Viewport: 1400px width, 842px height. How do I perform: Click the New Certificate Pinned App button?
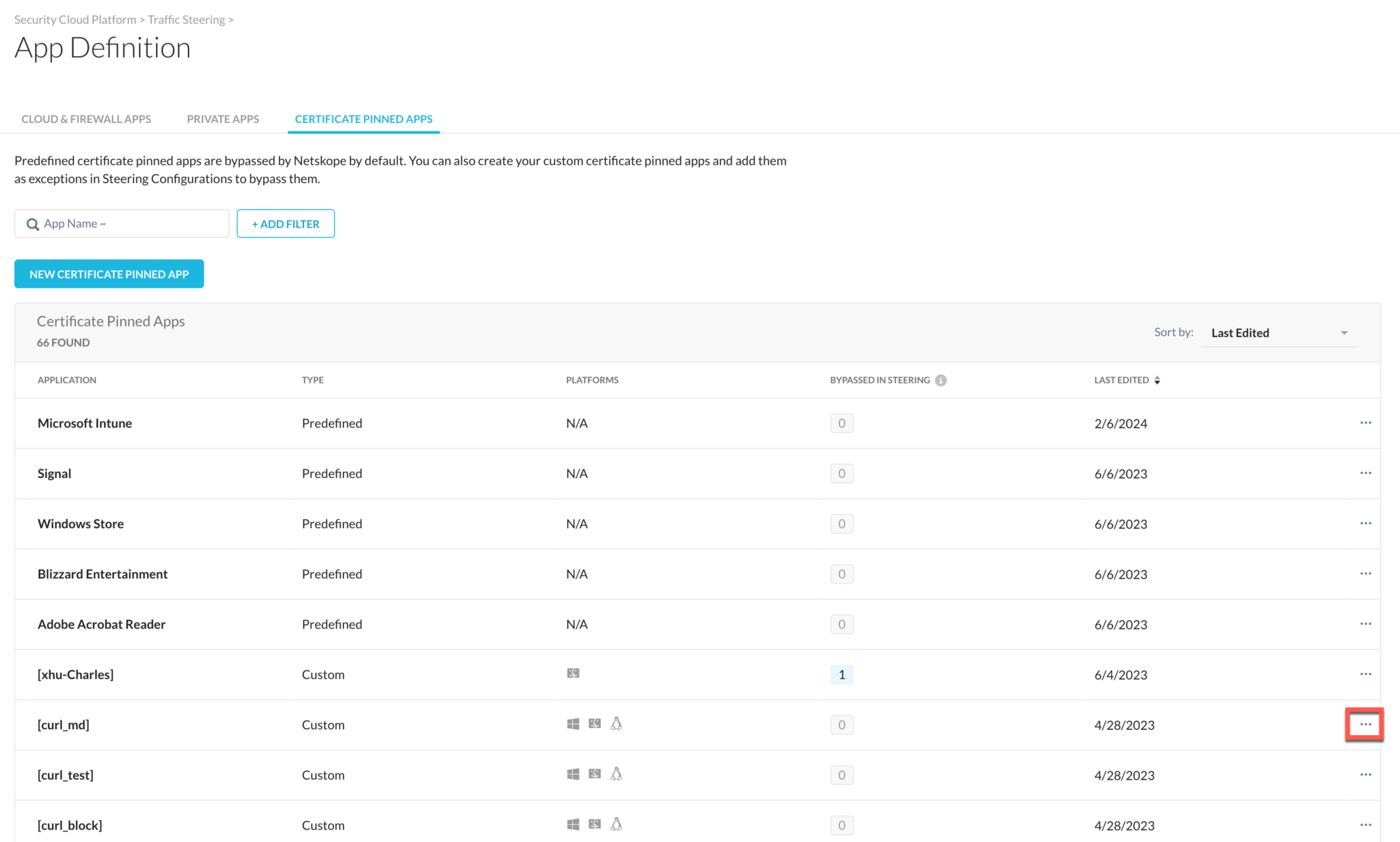[x=109, y=274]
